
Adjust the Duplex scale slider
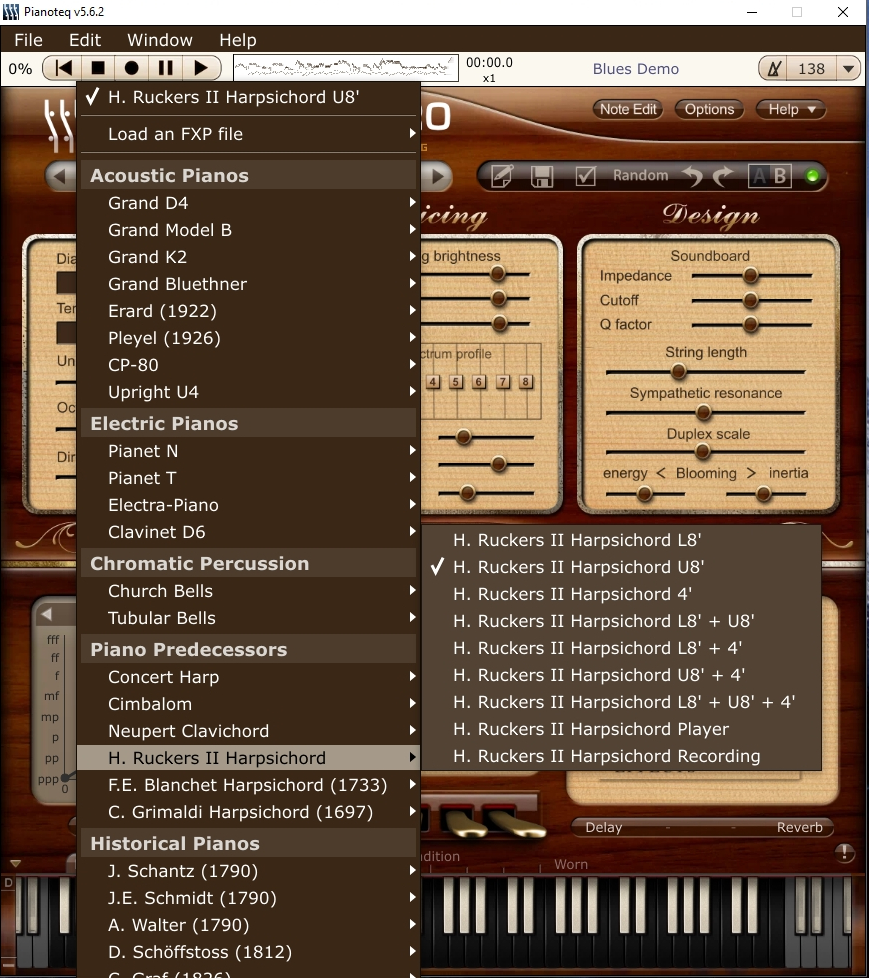[x=702, y=452]
